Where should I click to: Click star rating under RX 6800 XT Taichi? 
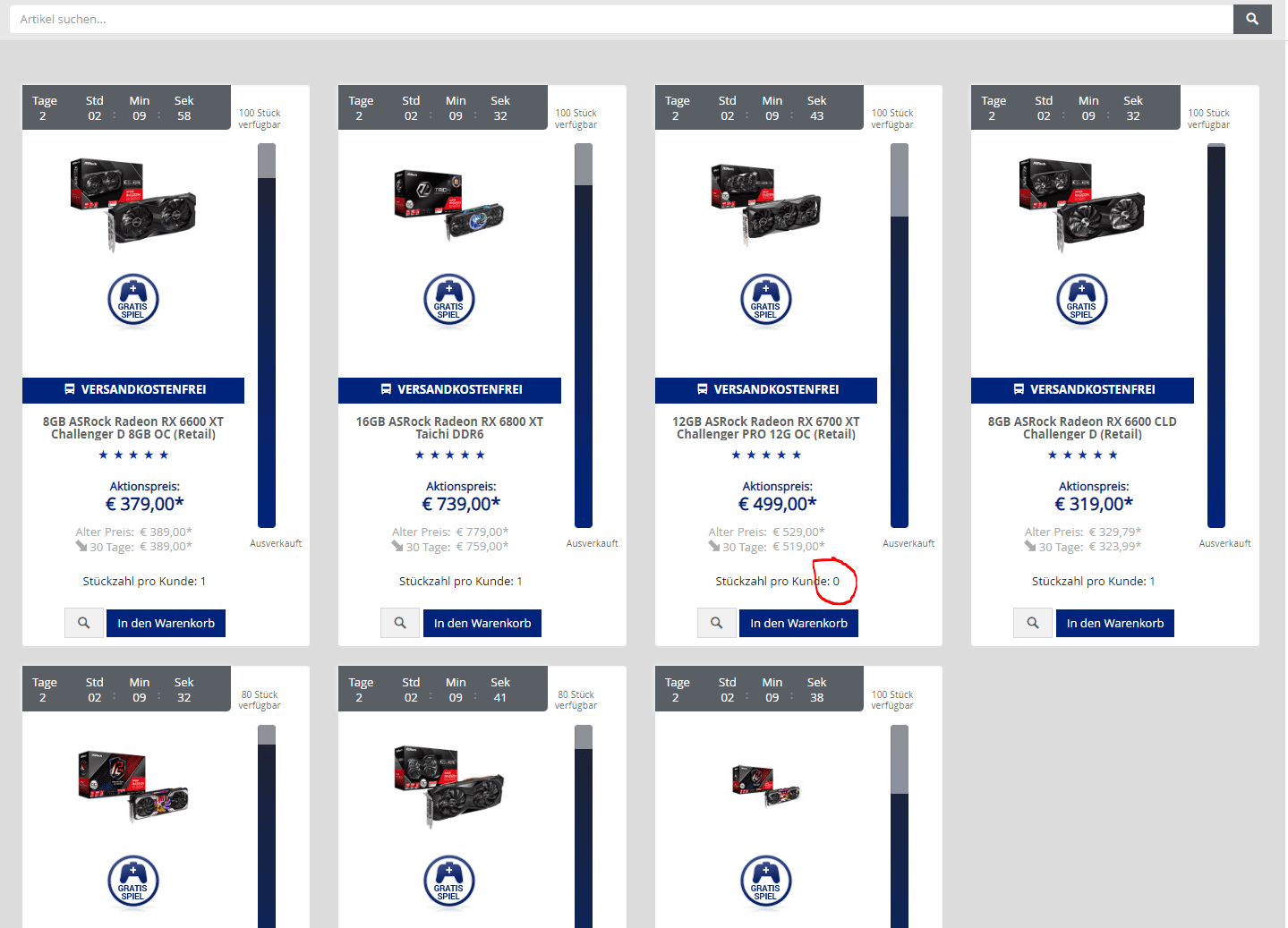(449, 455)
